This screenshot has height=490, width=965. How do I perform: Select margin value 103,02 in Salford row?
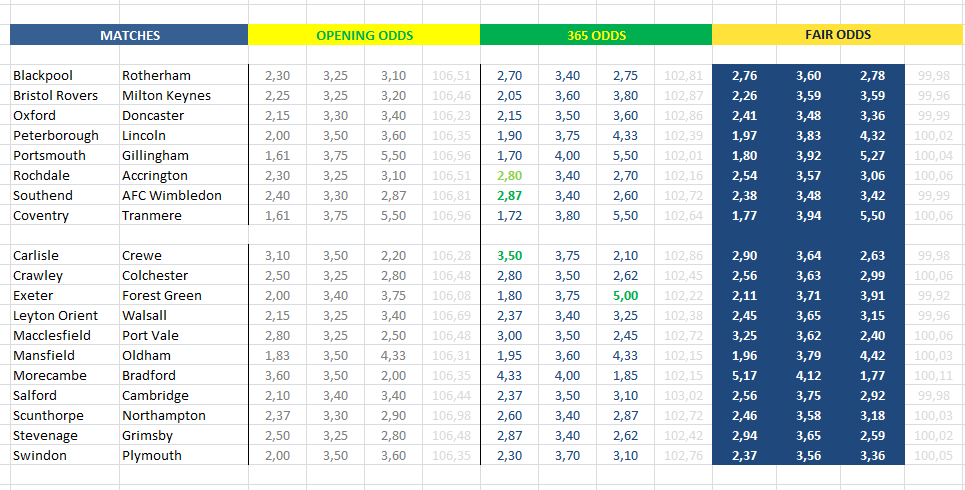click(x=683, y=396)
